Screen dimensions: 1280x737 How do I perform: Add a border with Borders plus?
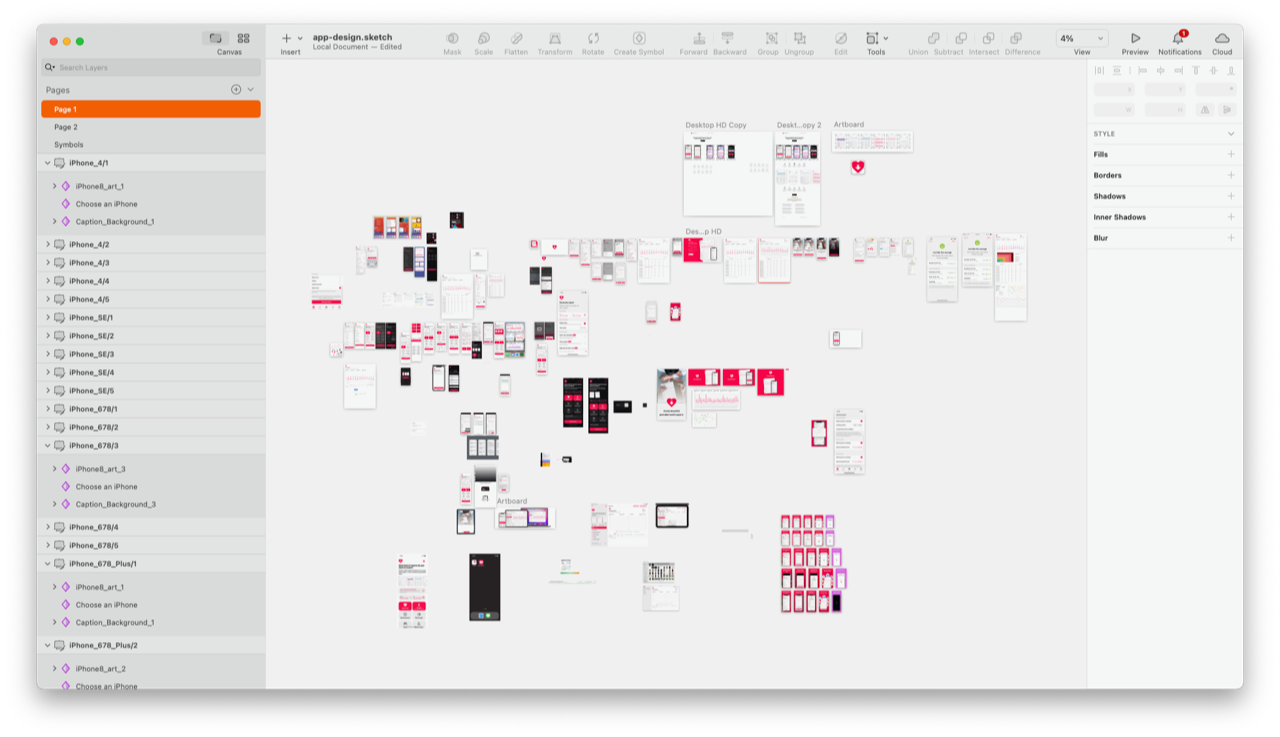[x=1231, y=176]
